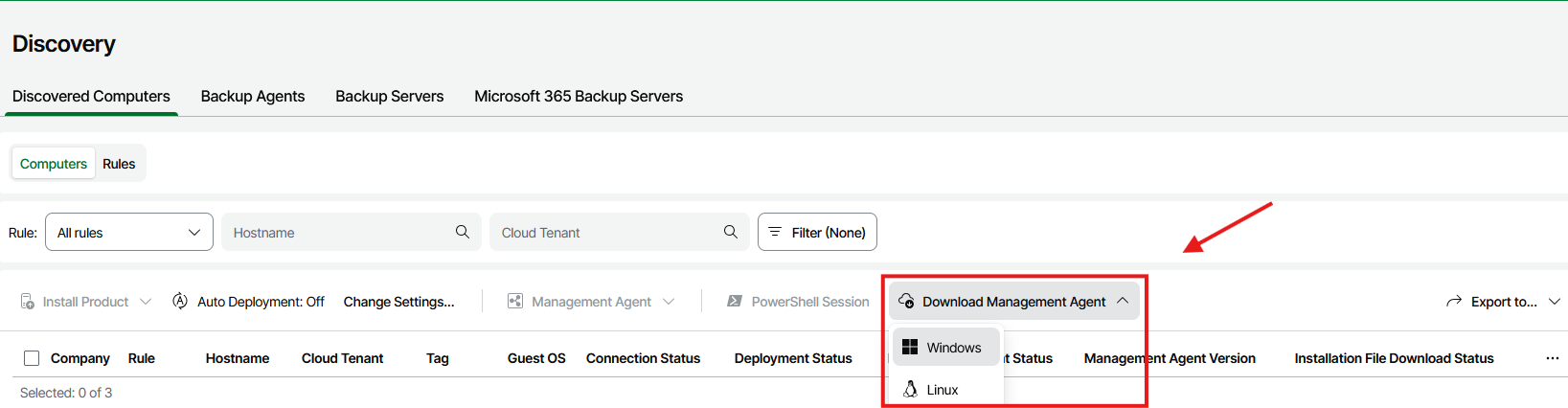Sort by Rule column header

[142, 358]
